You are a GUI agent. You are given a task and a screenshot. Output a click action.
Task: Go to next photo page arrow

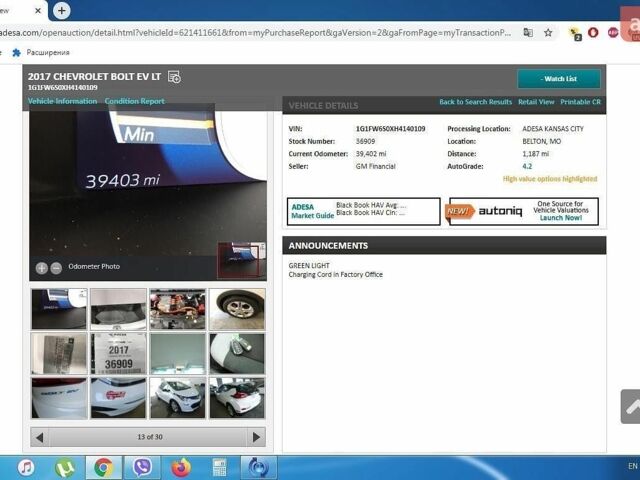click(x=256, y=438)
